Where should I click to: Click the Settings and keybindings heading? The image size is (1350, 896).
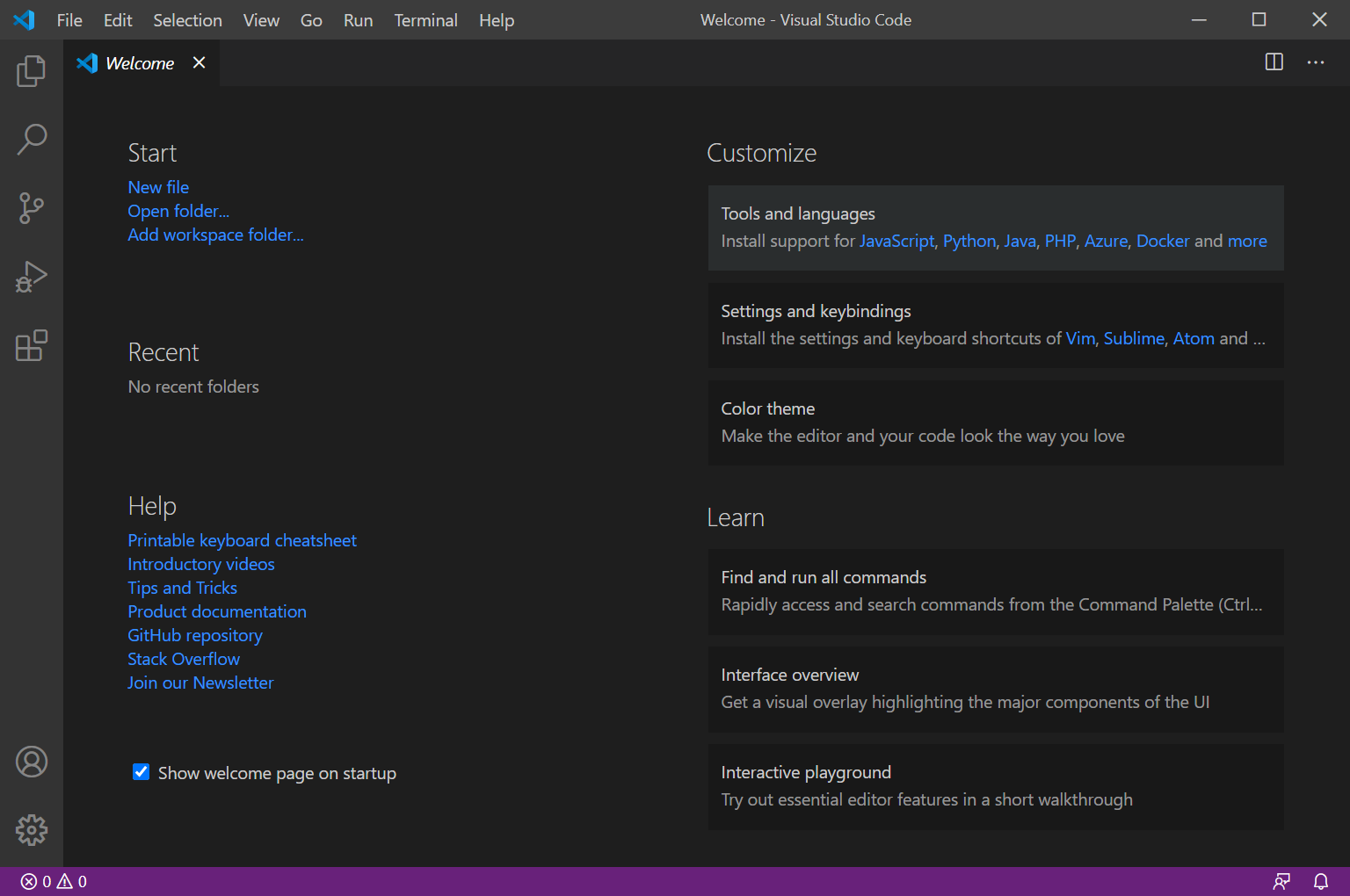click(816, 311)
